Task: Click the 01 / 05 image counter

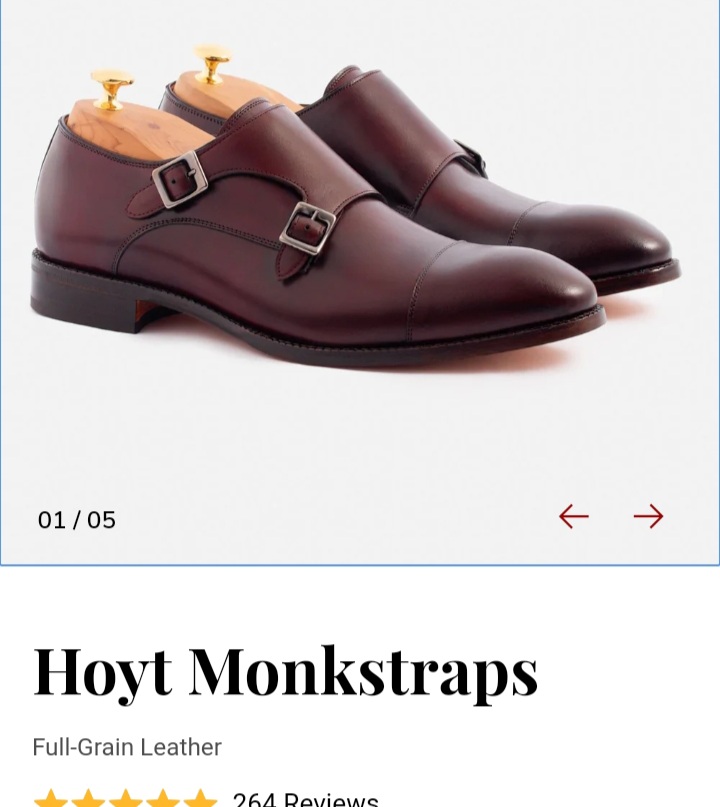Action: (77, 520)
